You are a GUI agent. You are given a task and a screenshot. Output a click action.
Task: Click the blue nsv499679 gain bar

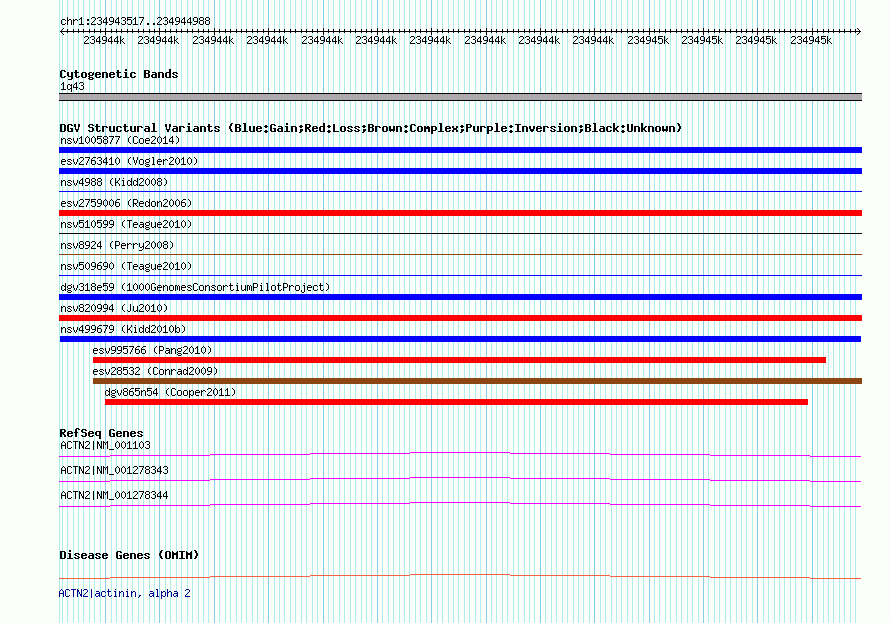[x=460, y=339]
